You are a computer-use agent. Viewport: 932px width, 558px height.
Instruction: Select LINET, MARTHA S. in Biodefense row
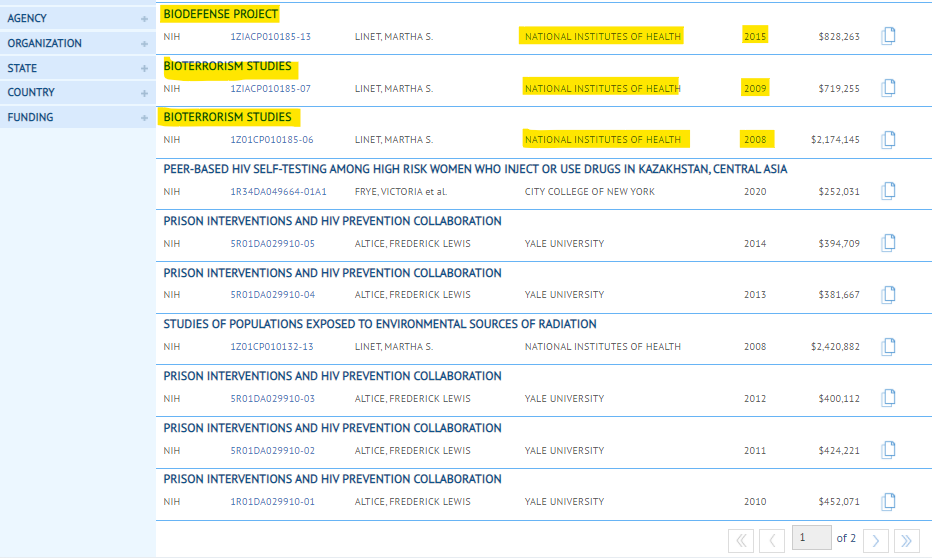[393, 36]
